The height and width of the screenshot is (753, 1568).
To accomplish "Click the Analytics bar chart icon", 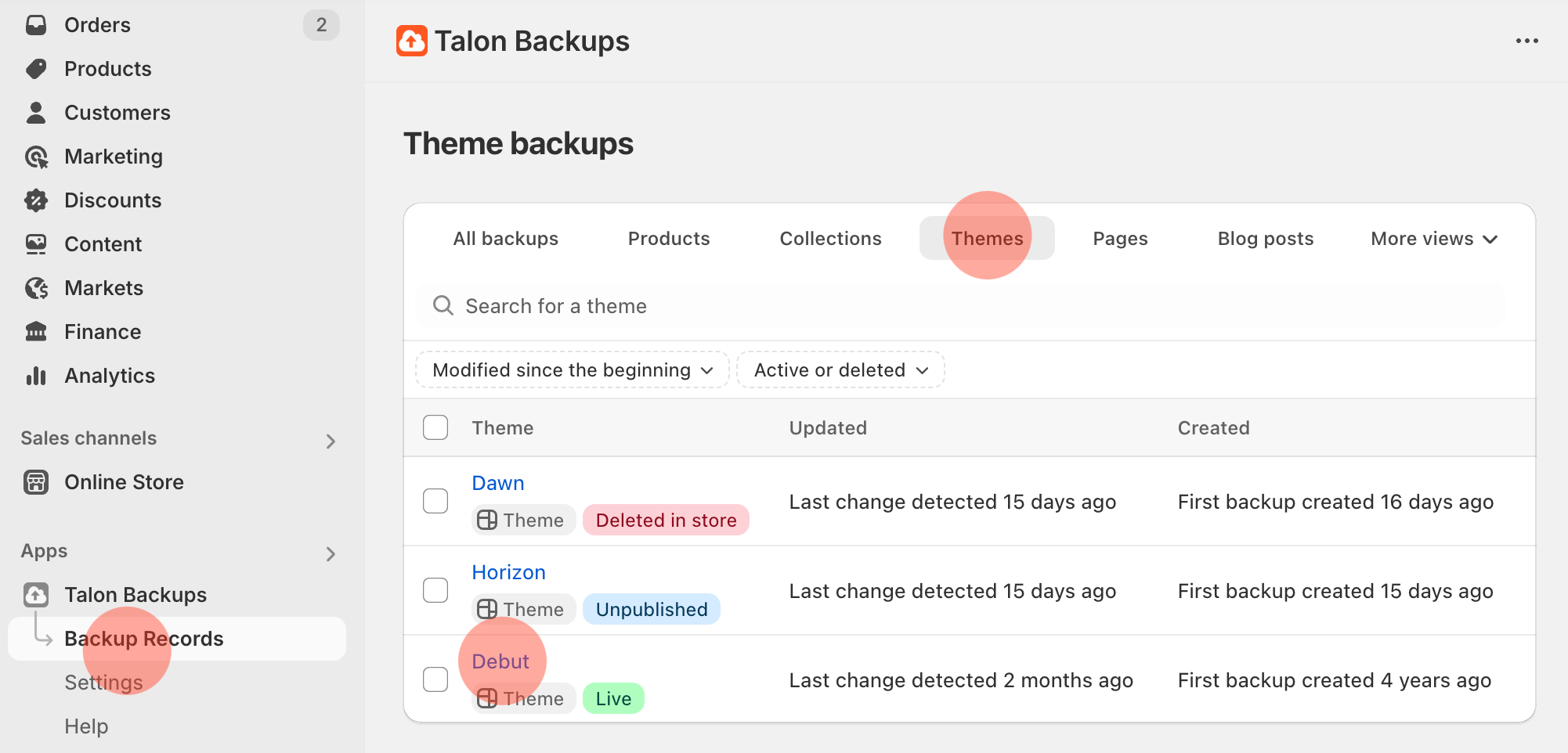I will click(x=36, y=376).
